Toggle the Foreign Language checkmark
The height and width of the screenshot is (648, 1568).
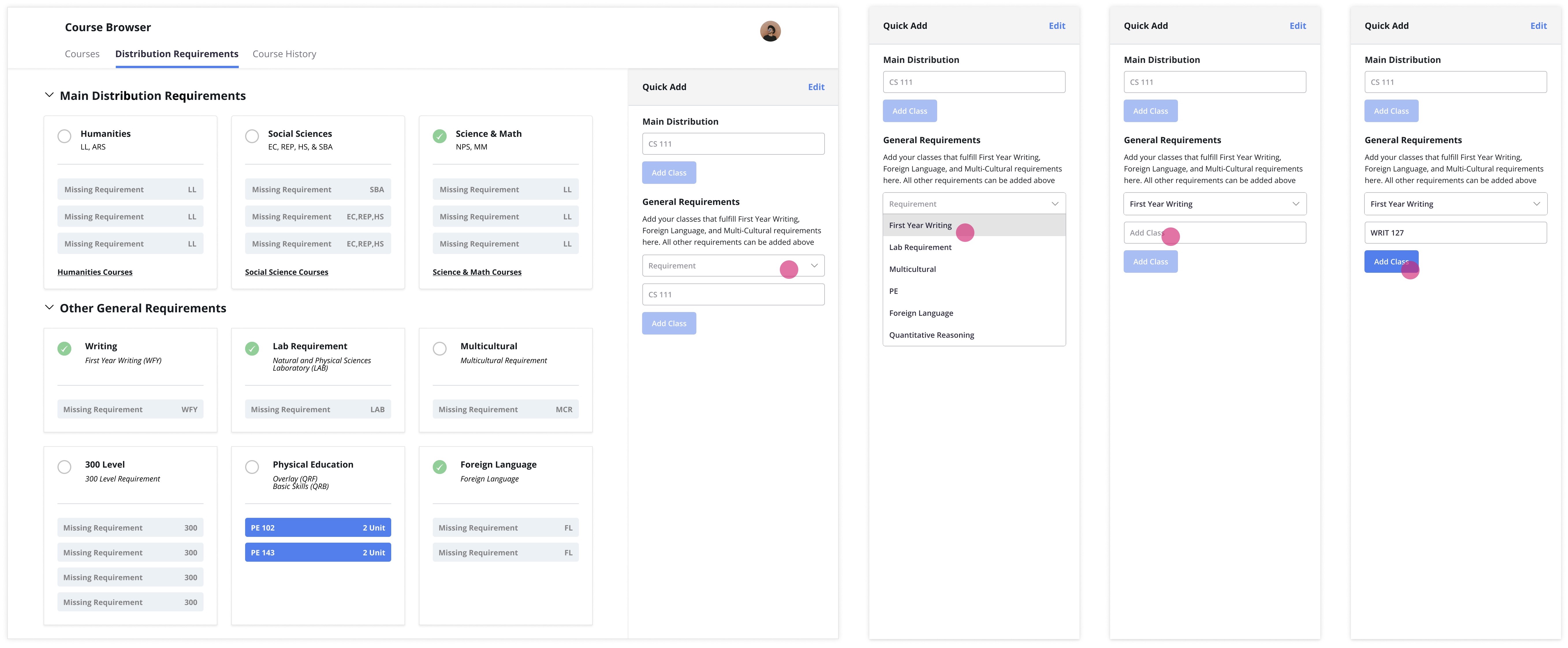tap(439, 467)
